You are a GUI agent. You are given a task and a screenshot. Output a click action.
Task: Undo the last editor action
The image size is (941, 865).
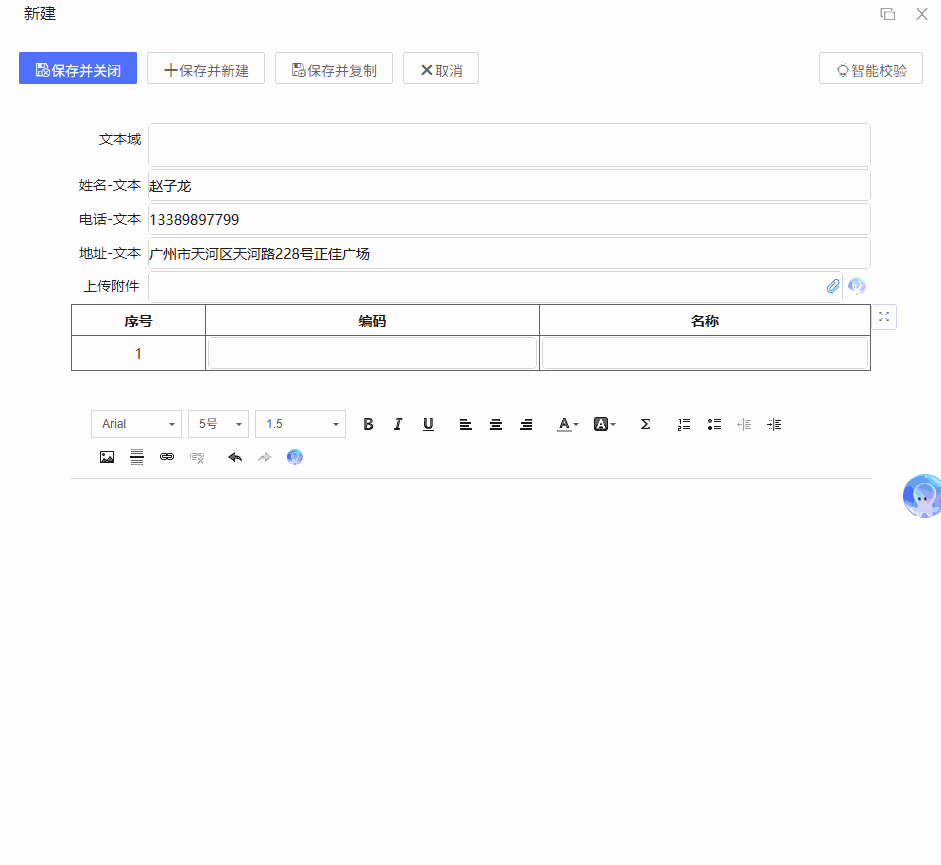[235, 457]
